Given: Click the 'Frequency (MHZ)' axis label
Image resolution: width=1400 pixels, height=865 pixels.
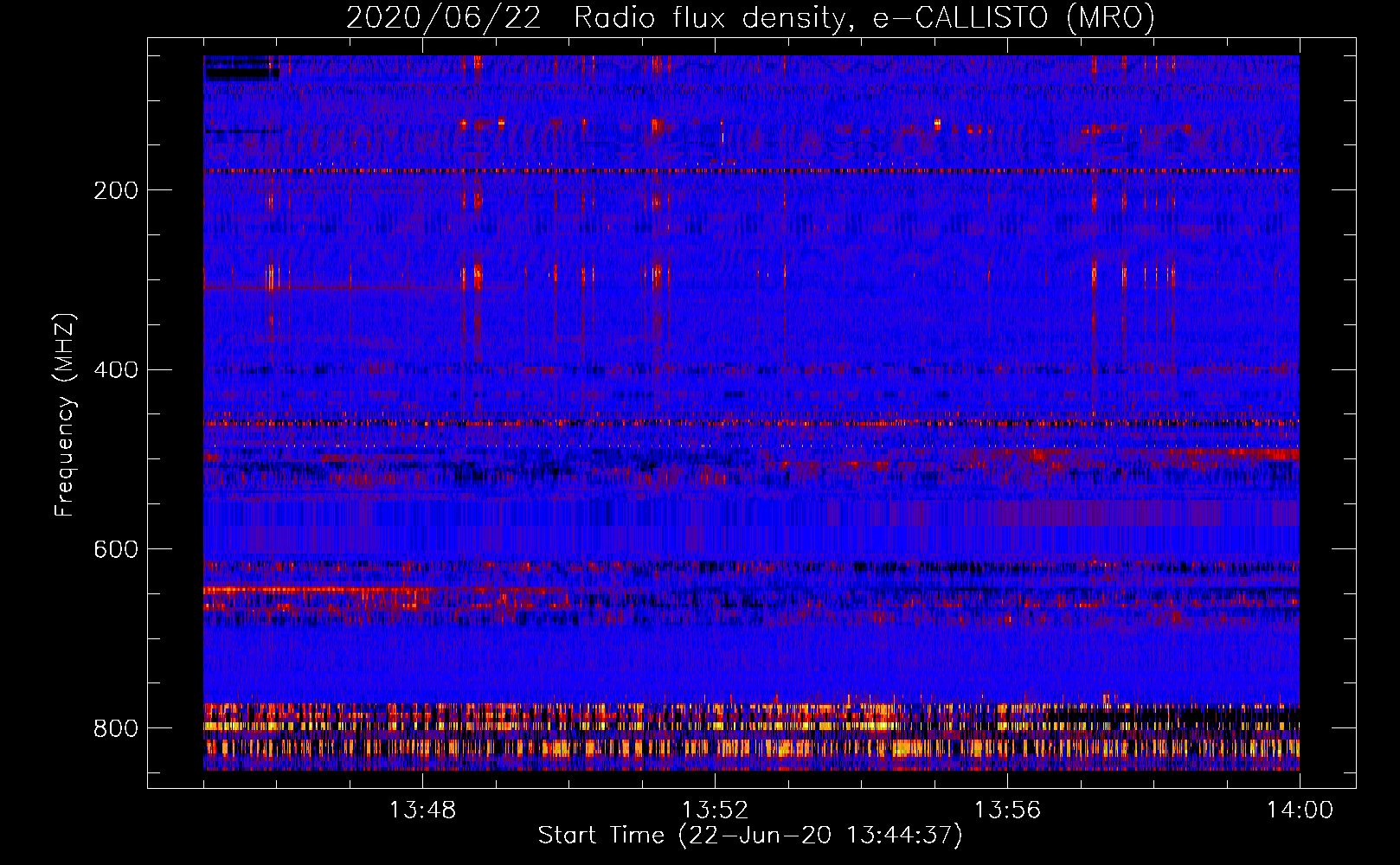Looking at the screenshot, I should 65,414.
